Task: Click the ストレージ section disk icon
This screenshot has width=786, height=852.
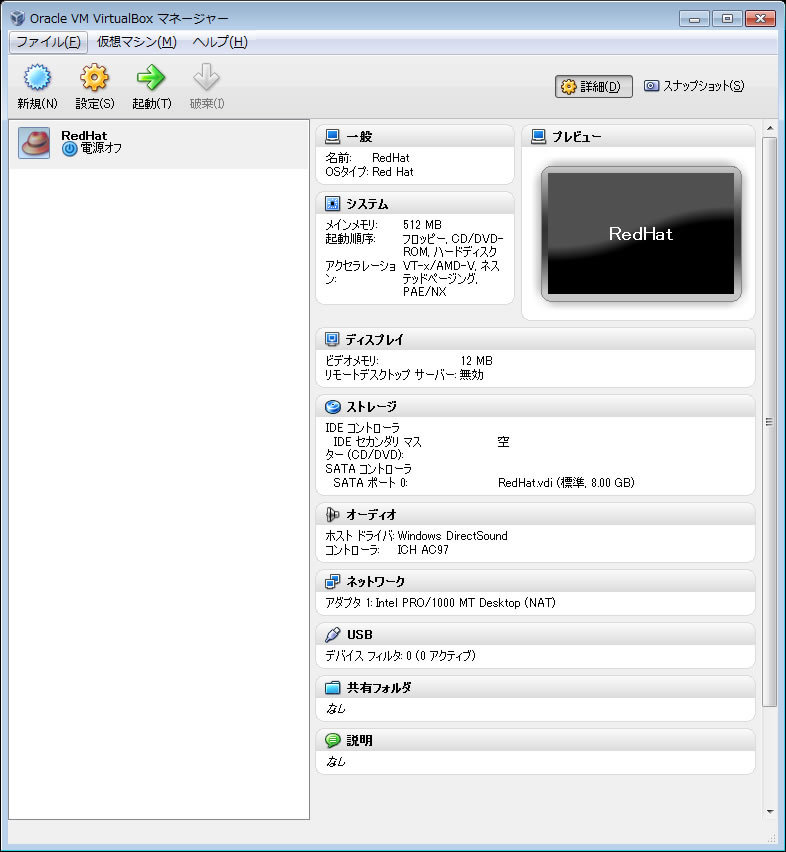Action: [333, 407]
